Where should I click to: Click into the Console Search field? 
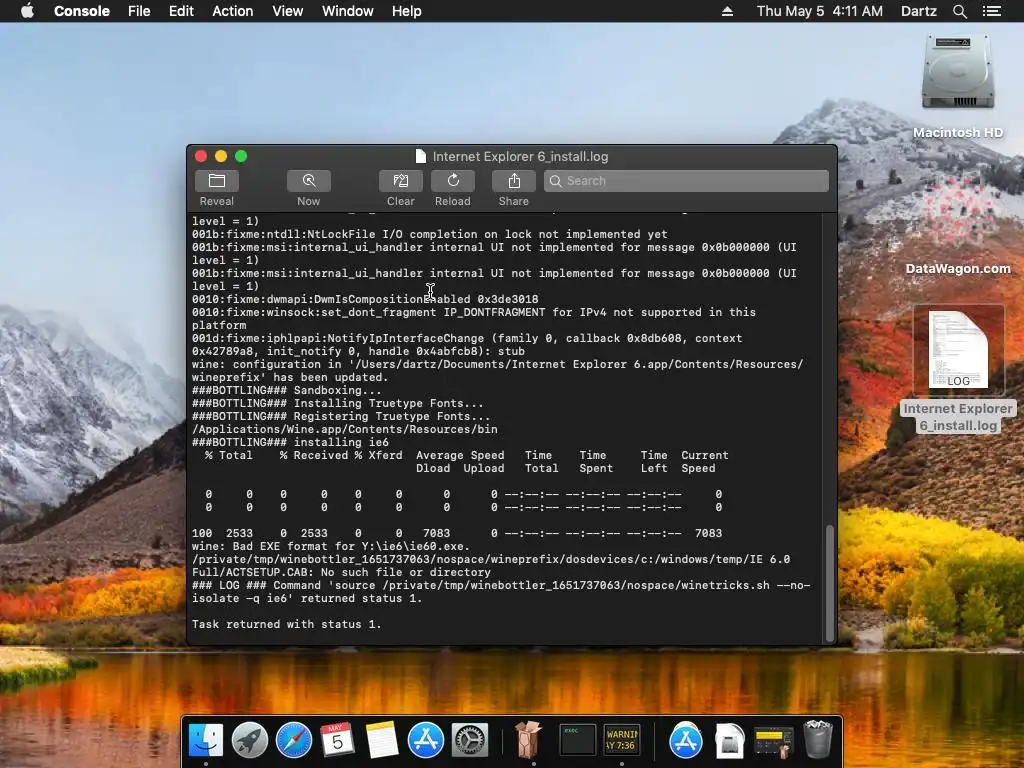point(686,181)
